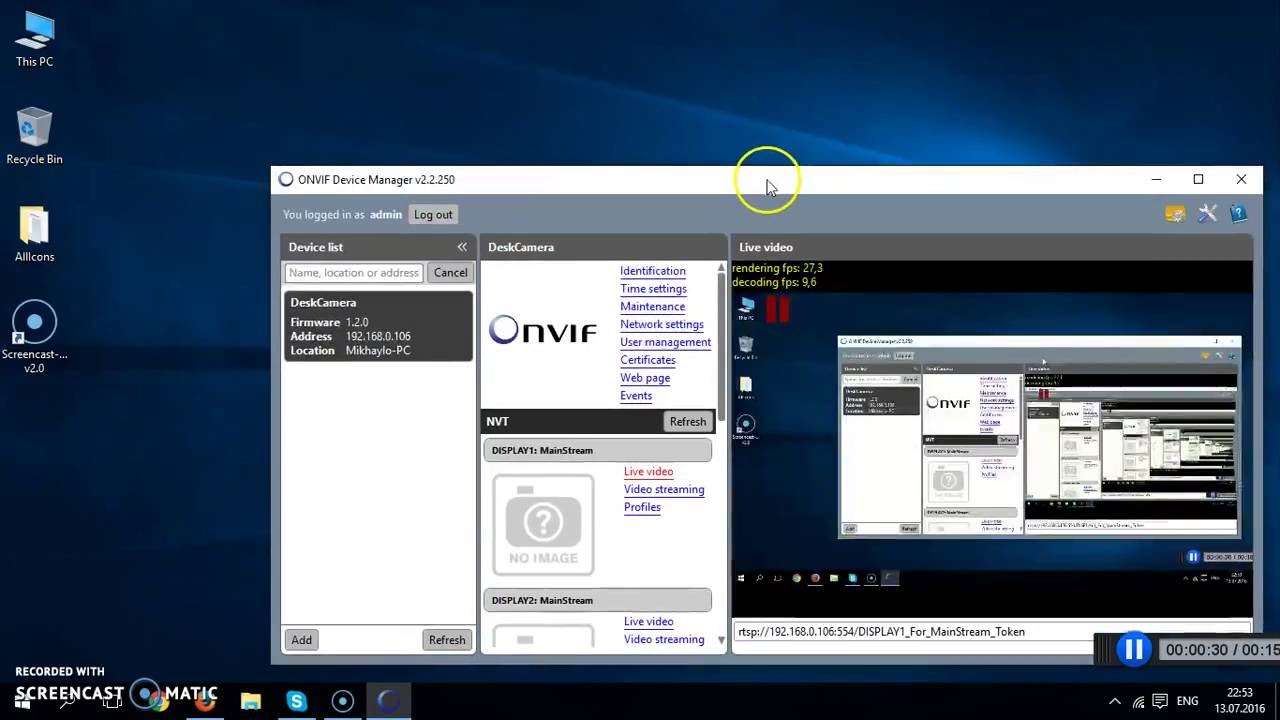The height and width of the screenshot is (720, 1280).
Task: Open Firefox from the taskbar
Action: point(204,701)
